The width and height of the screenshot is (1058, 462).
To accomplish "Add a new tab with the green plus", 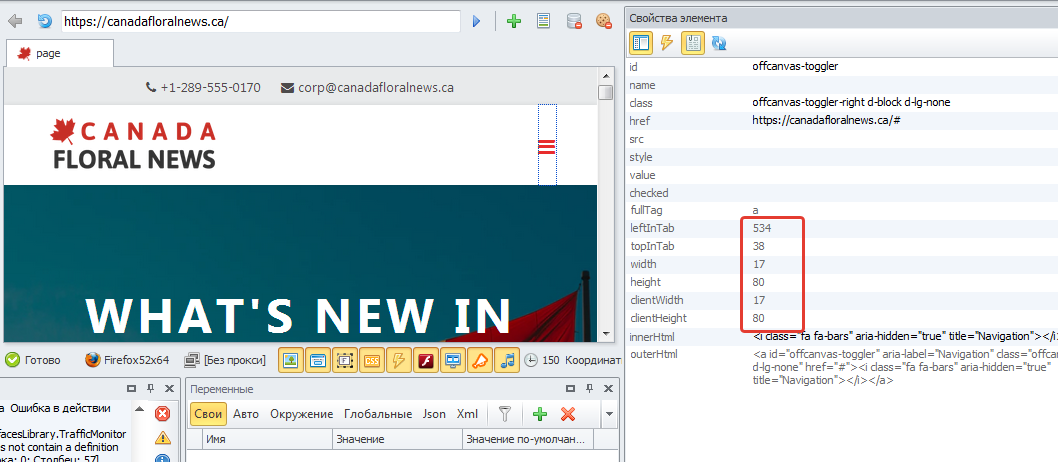I will 514,22.
